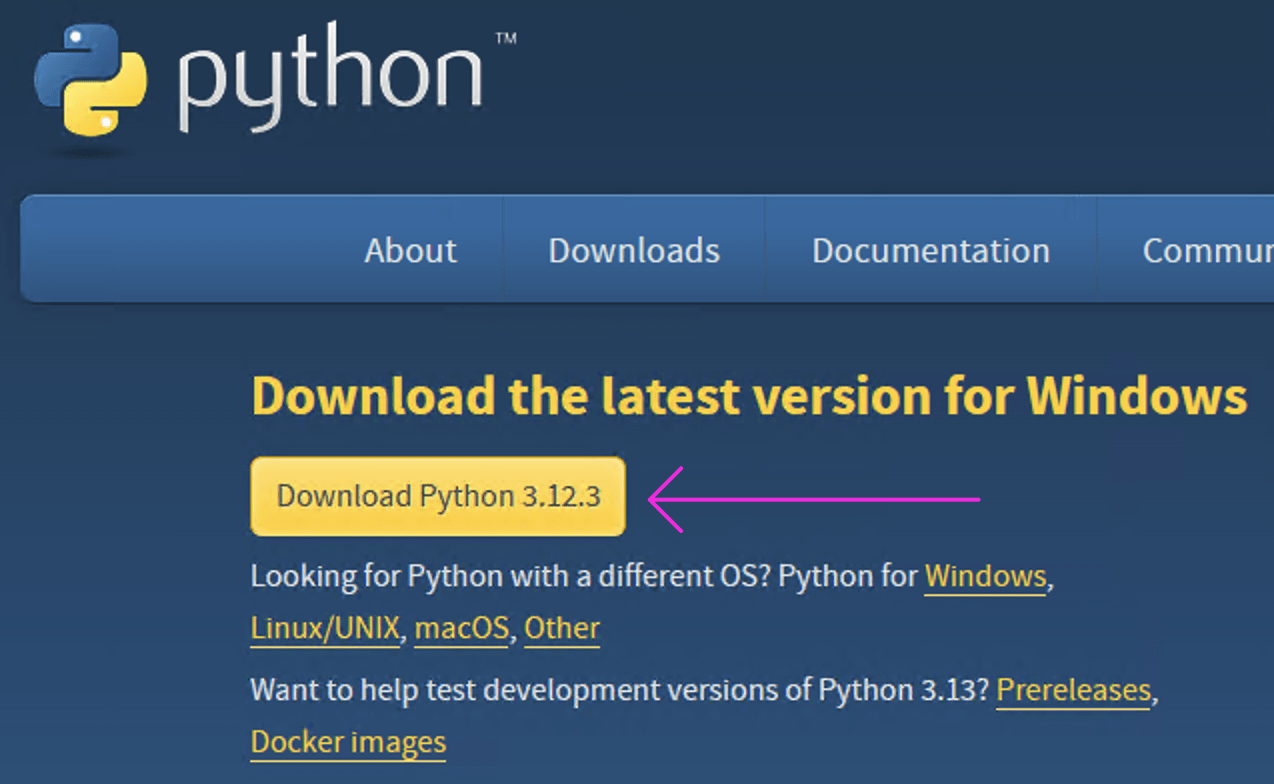Expand the Community dropdown menu

(1205, 250)
